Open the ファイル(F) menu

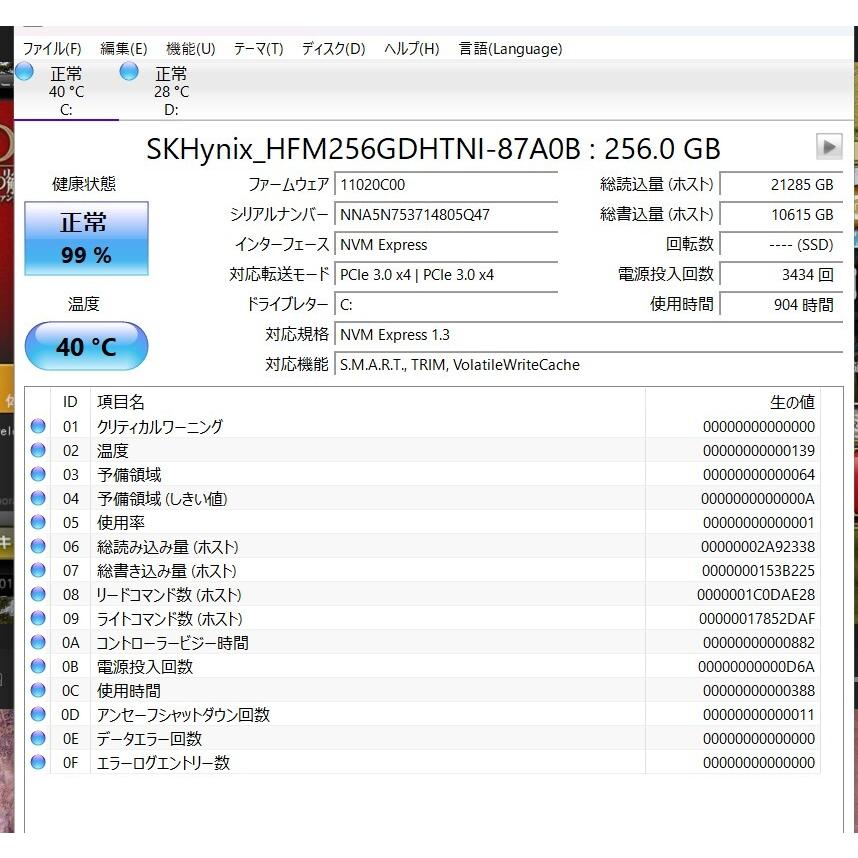coord(52,49)
